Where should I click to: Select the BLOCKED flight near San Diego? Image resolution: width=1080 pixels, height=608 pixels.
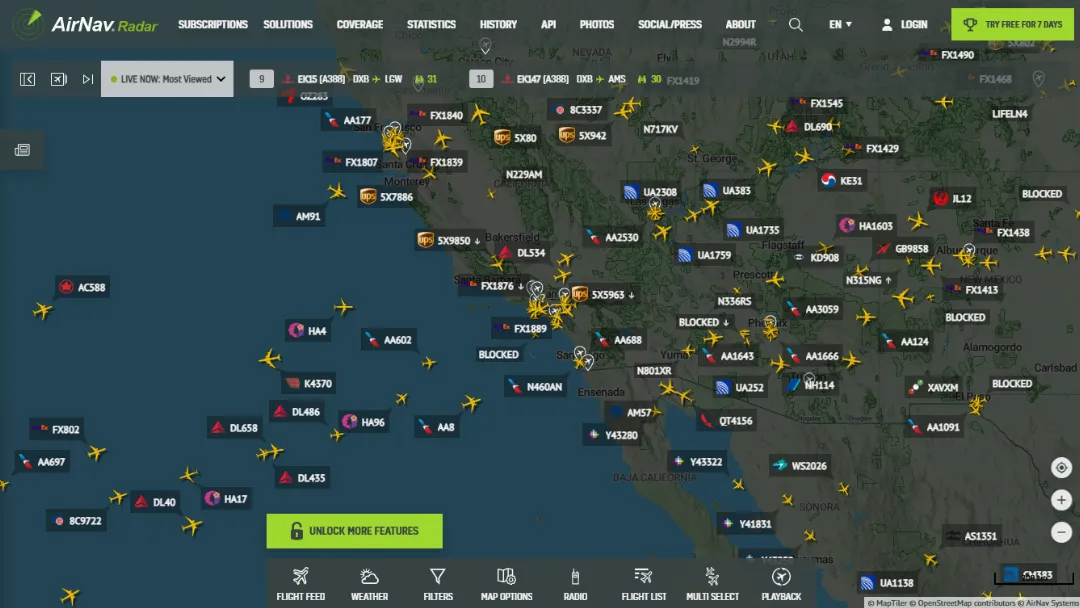[498, 355]
